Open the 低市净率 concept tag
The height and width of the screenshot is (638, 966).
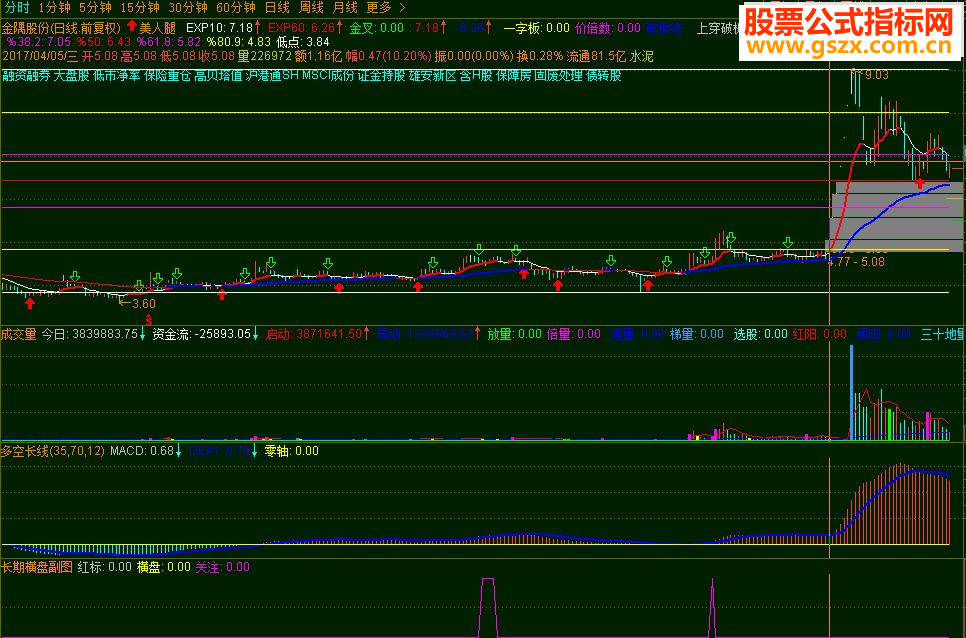tap(117, 76)
